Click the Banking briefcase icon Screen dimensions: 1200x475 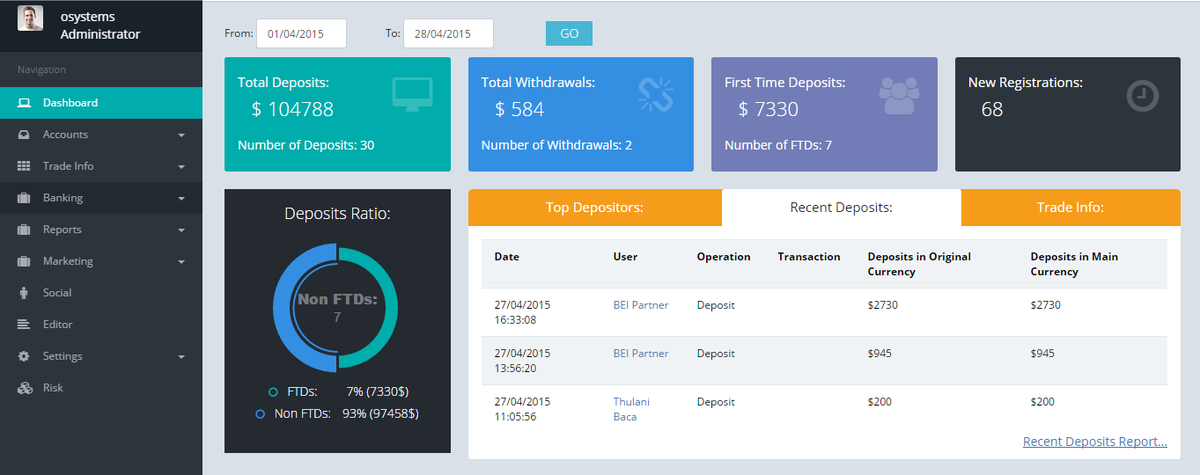[x=24, y=198]
